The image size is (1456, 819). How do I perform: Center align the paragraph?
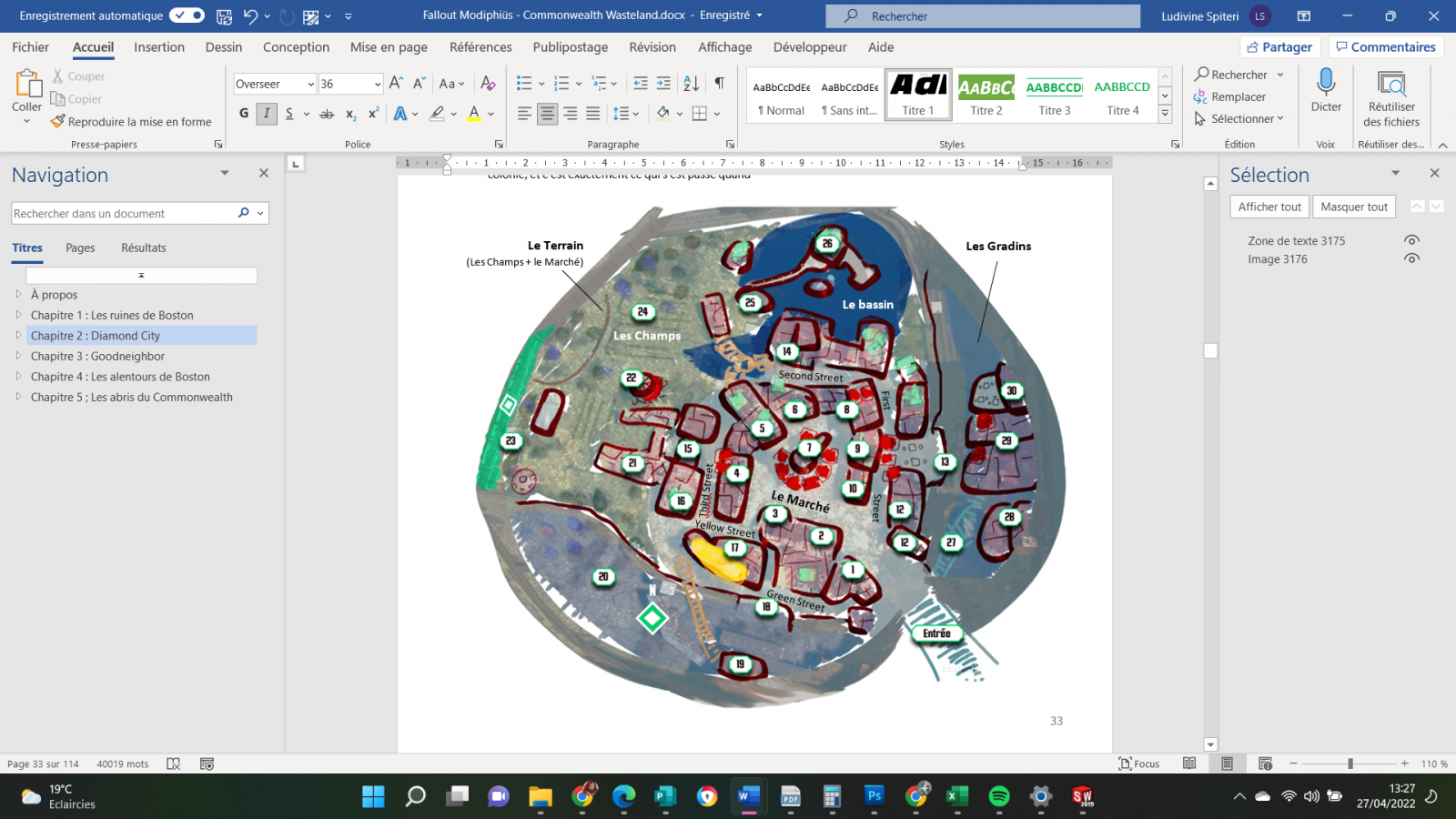[547, 114]
